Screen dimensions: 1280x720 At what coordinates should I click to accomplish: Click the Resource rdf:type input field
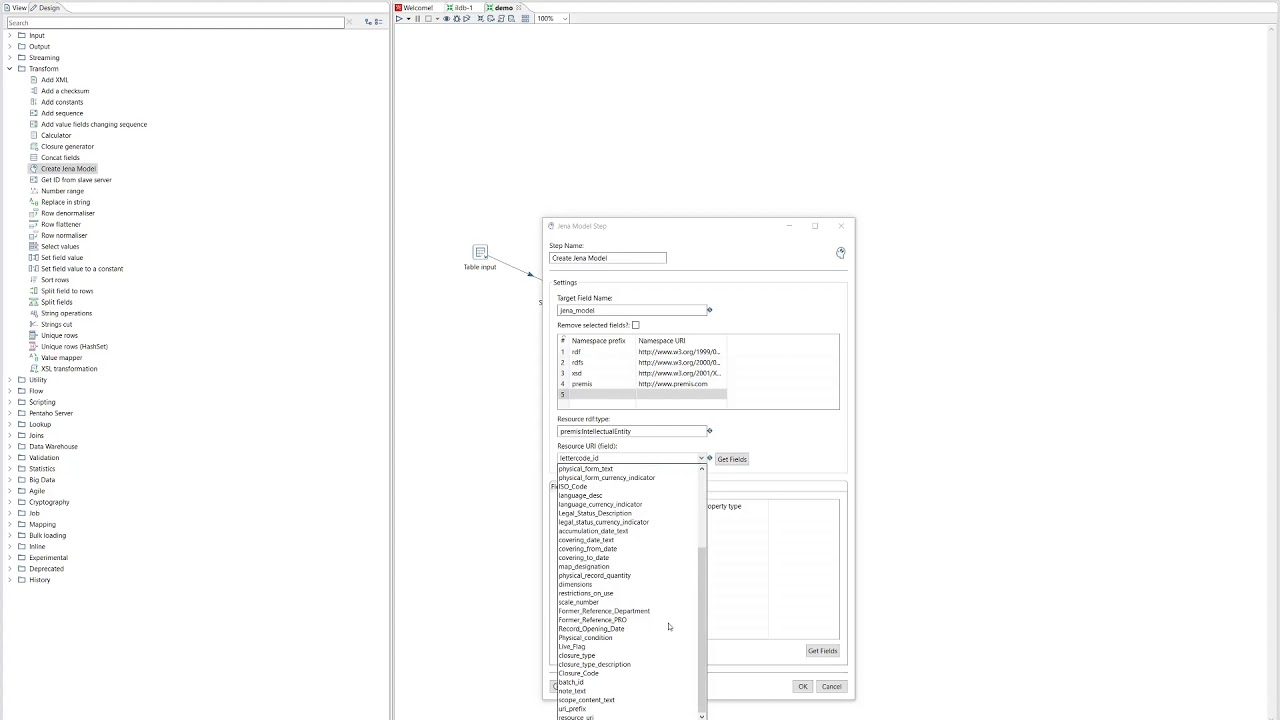(x=631, y=431)
